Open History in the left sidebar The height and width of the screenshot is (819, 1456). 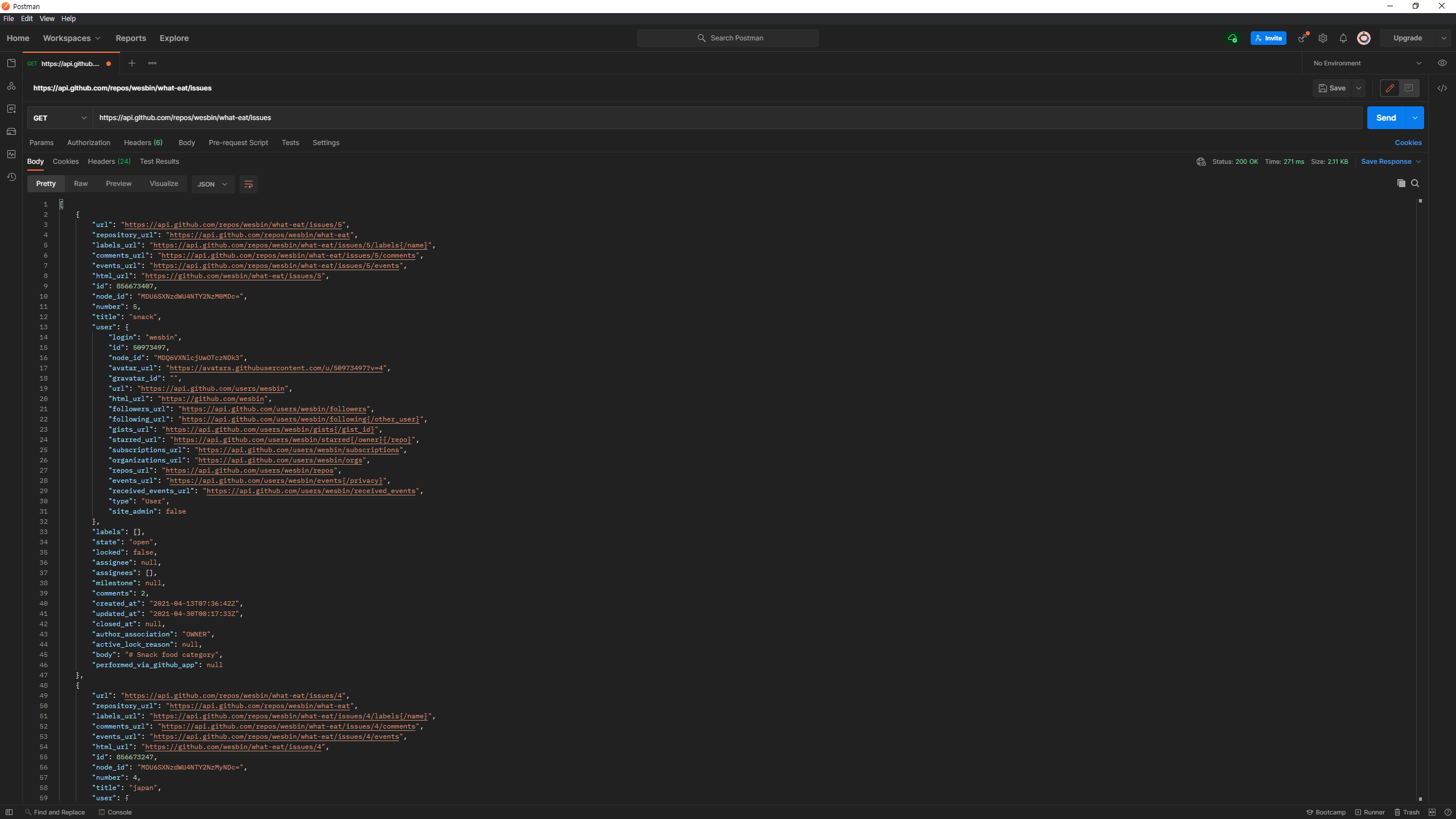pyautogui.click(x=11, y=177)
